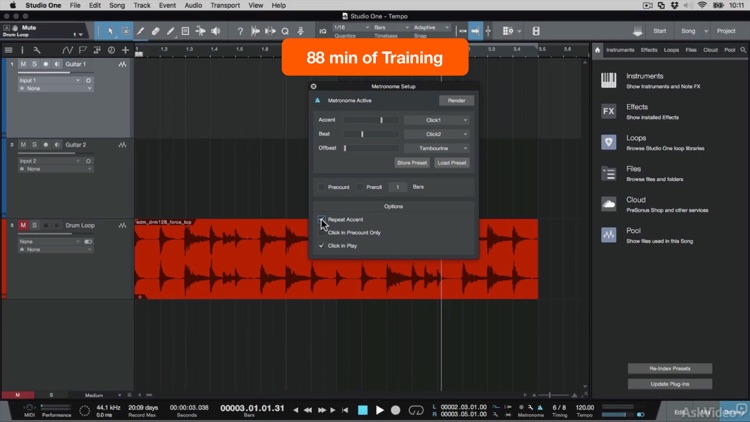750x422 pixels.
Task: Go to browser home icon
Action: 597,50
